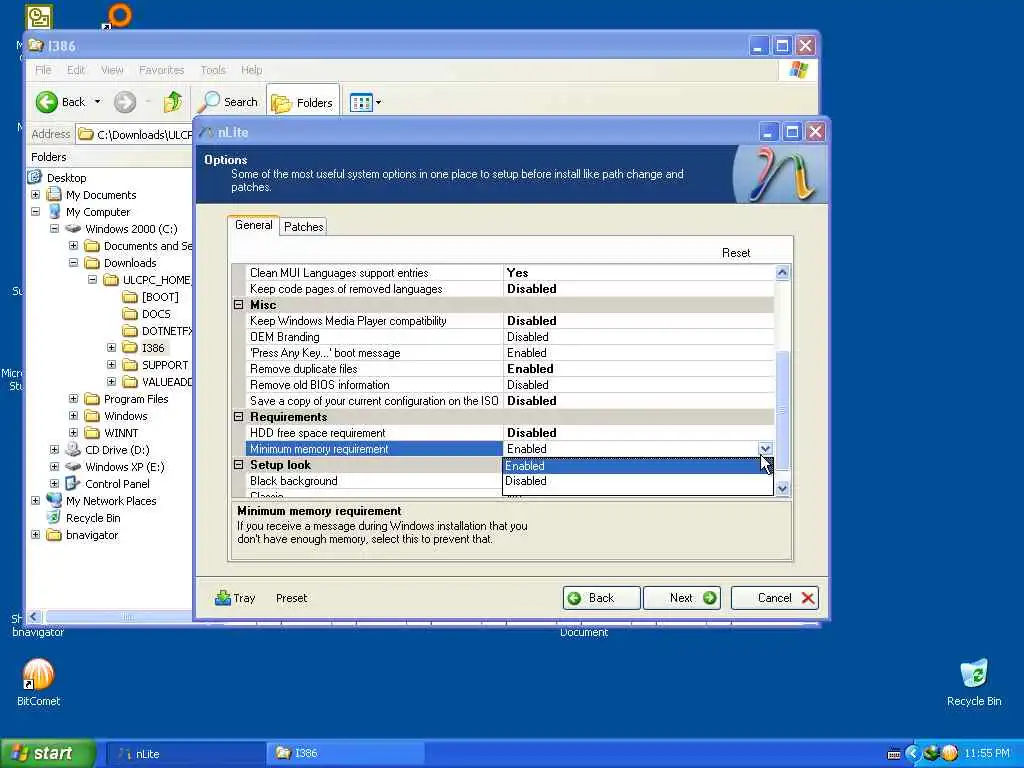Click the nLite taskbar button
The height and width of the screenshot is (768, 1024).
click(185, 754)
